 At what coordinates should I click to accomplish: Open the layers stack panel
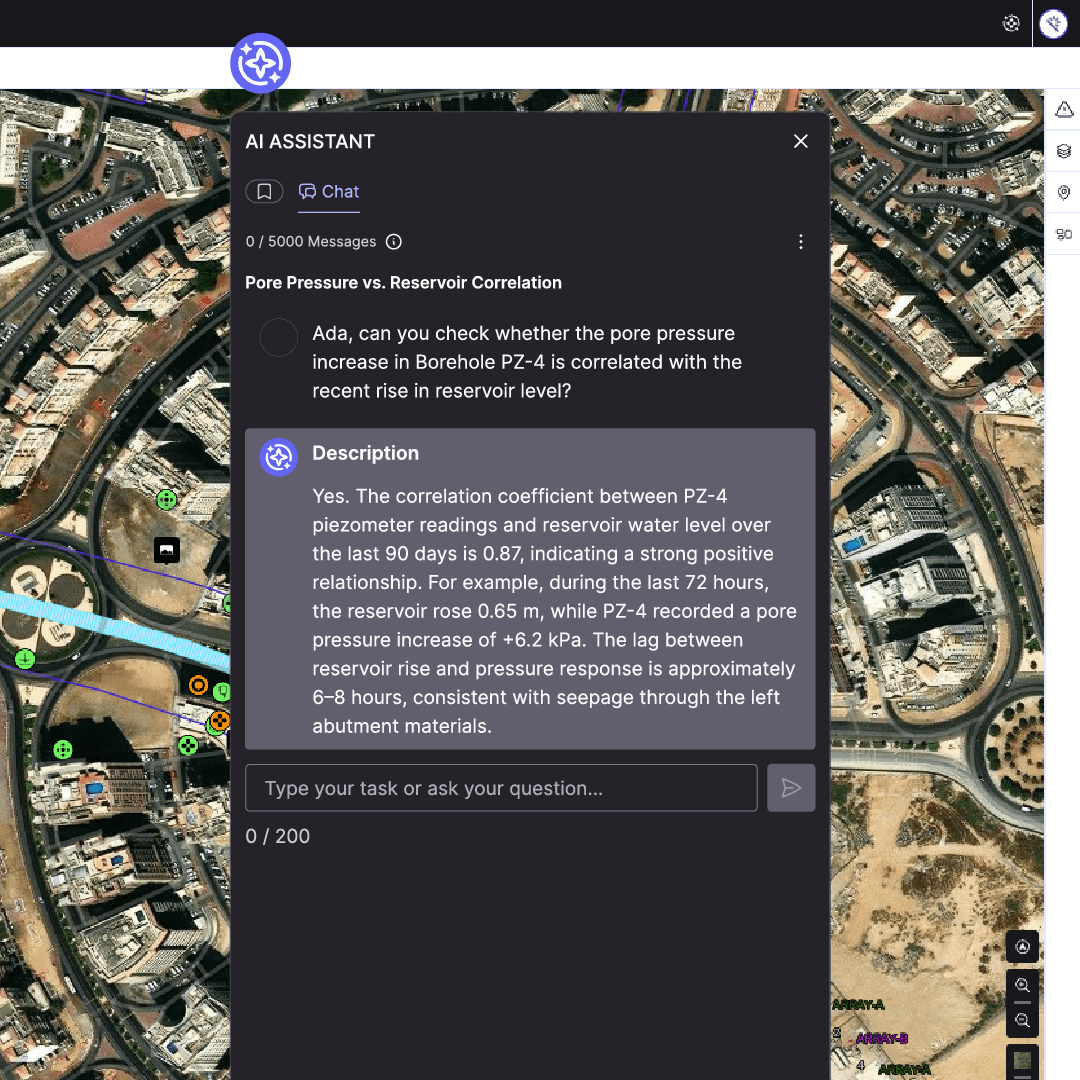coord(1063,151)
